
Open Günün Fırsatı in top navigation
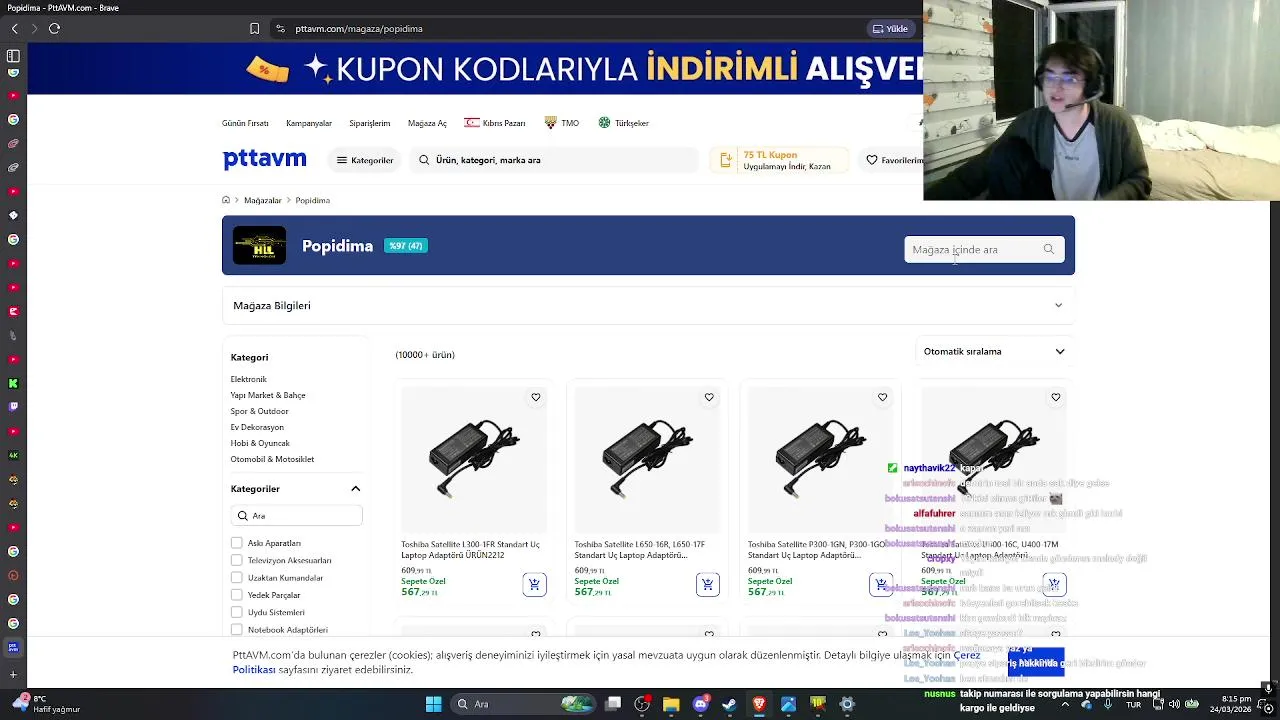[245, 123]
